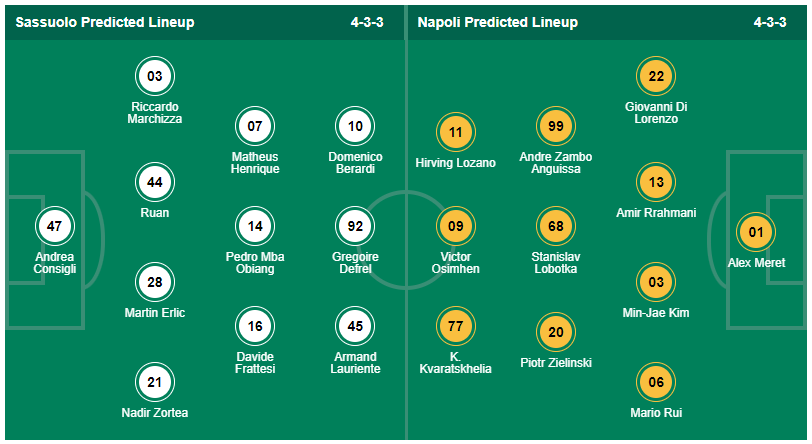
Task: Click Davide Frattesi's number 16 badge
Action: (255, 326)
